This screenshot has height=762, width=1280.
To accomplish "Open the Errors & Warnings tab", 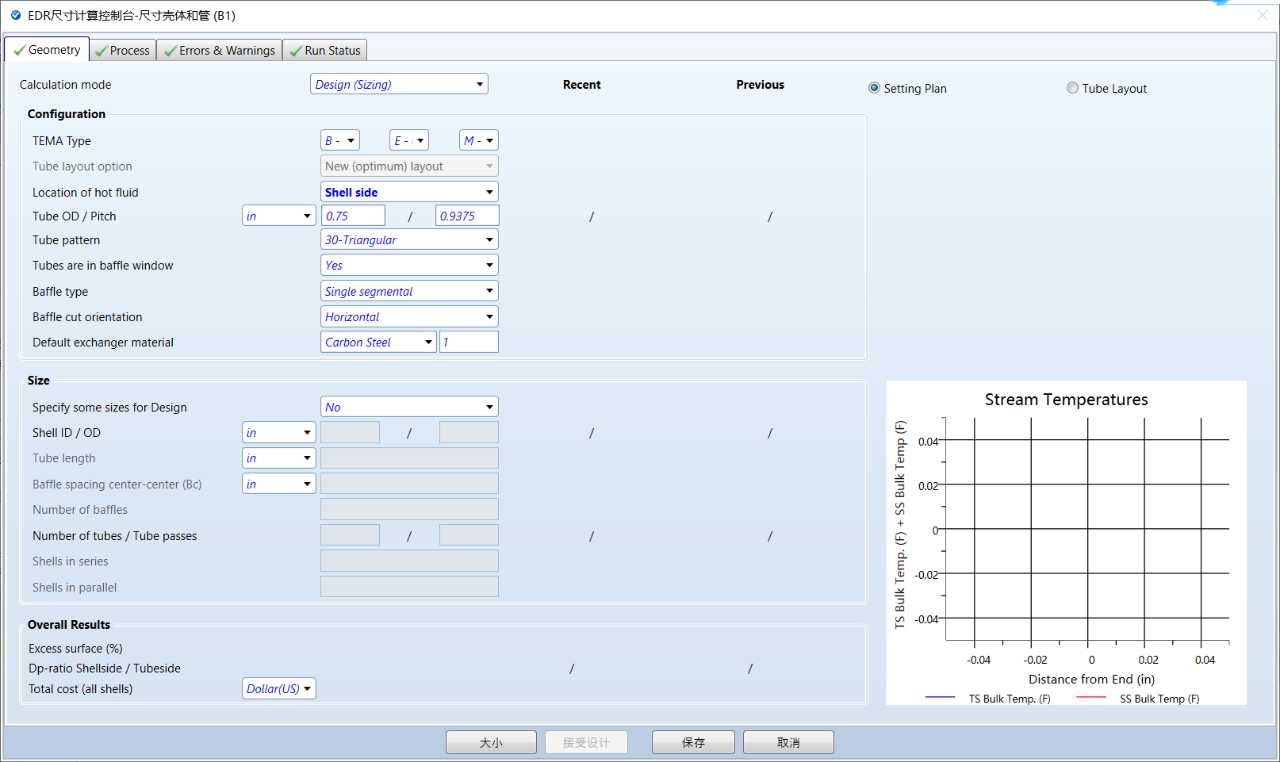I will [x=219, y=50].
